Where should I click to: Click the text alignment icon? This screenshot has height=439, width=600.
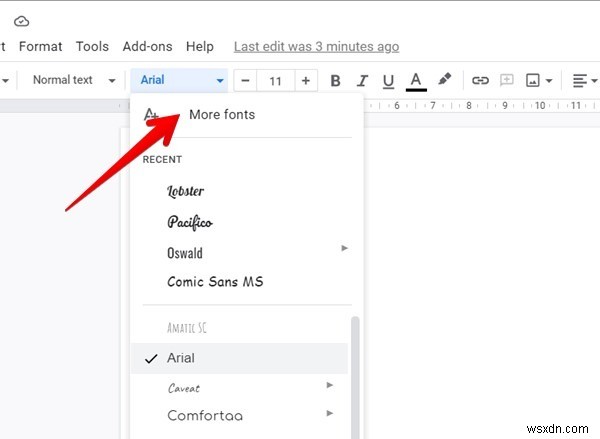579,81
